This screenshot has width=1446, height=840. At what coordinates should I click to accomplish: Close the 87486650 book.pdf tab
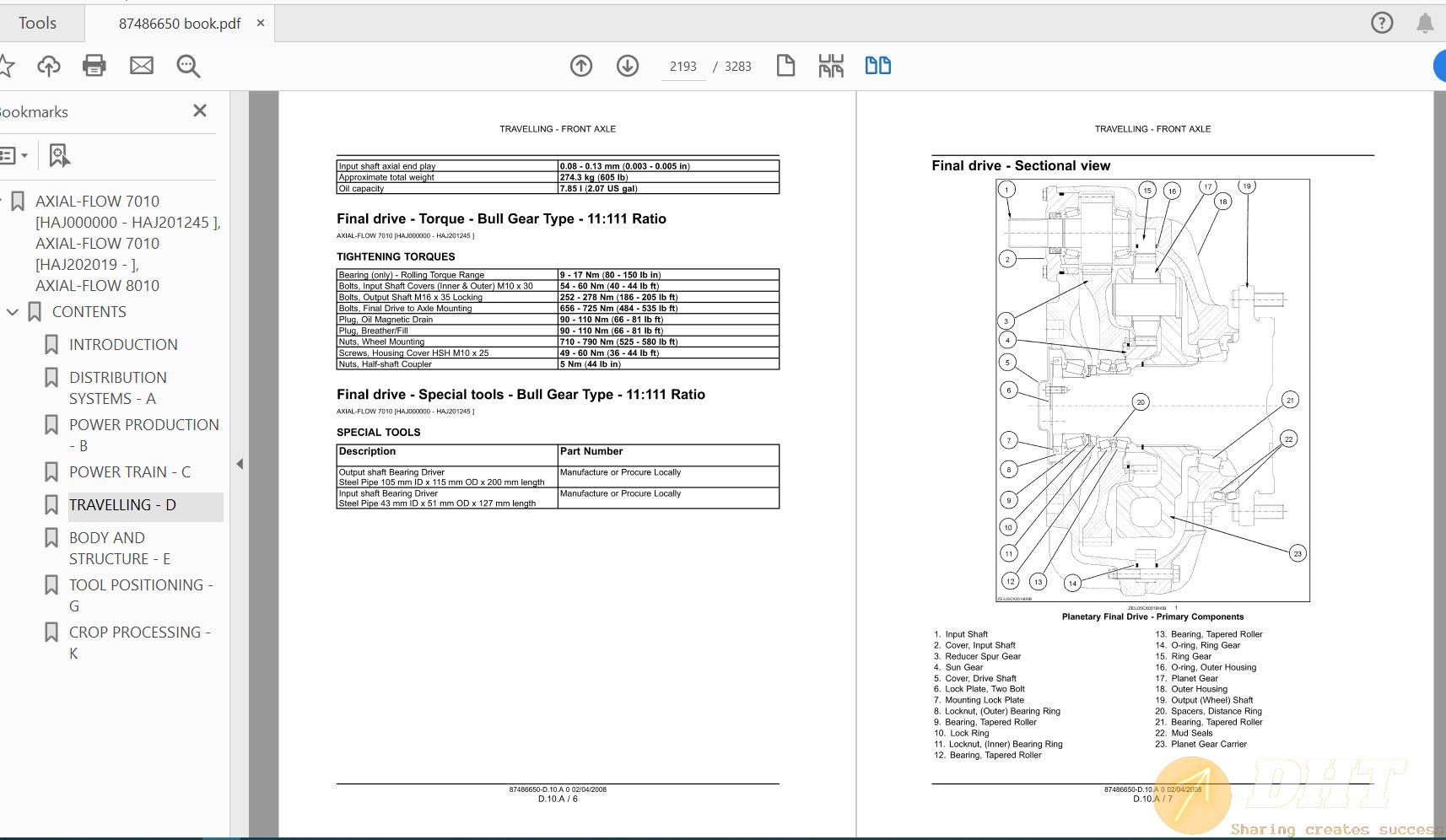click(261, 23)
